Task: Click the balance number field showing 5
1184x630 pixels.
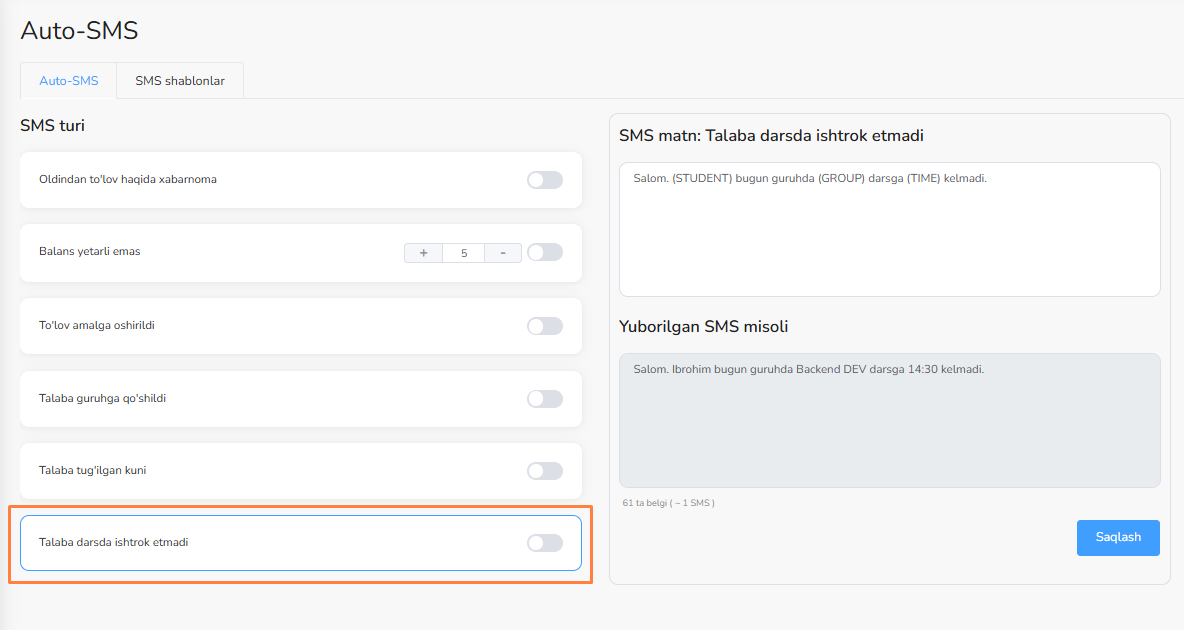Action: pos(464,253)
